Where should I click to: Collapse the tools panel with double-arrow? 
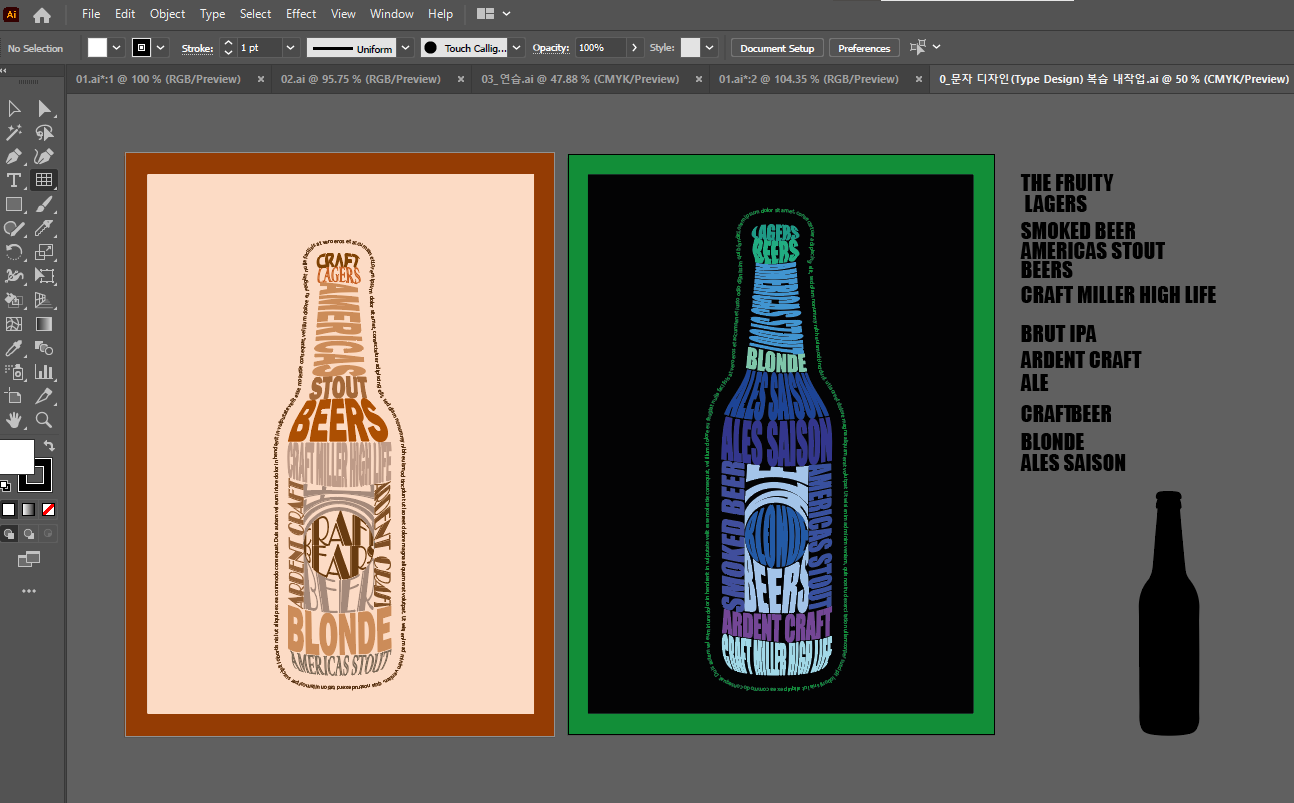(4, 71)
